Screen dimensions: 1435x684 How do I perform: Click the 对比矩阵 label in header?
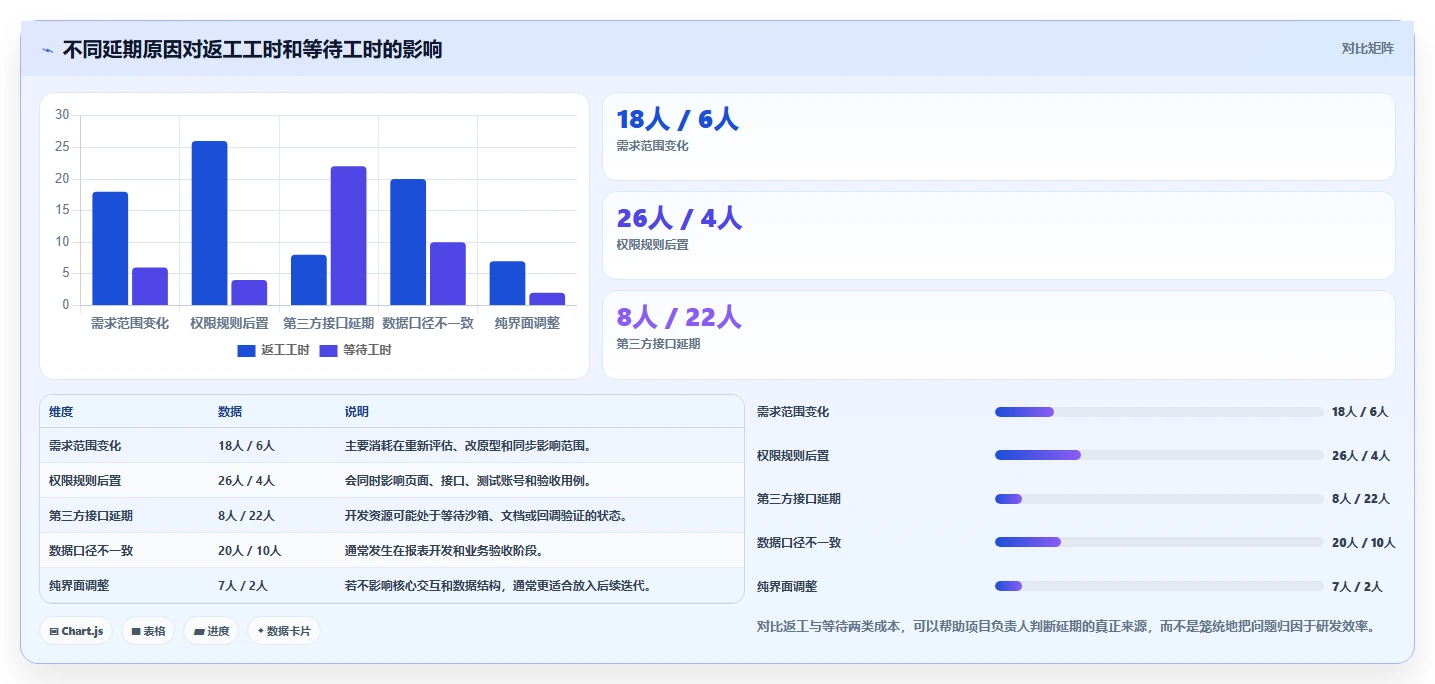click(x=1367, y=48)
